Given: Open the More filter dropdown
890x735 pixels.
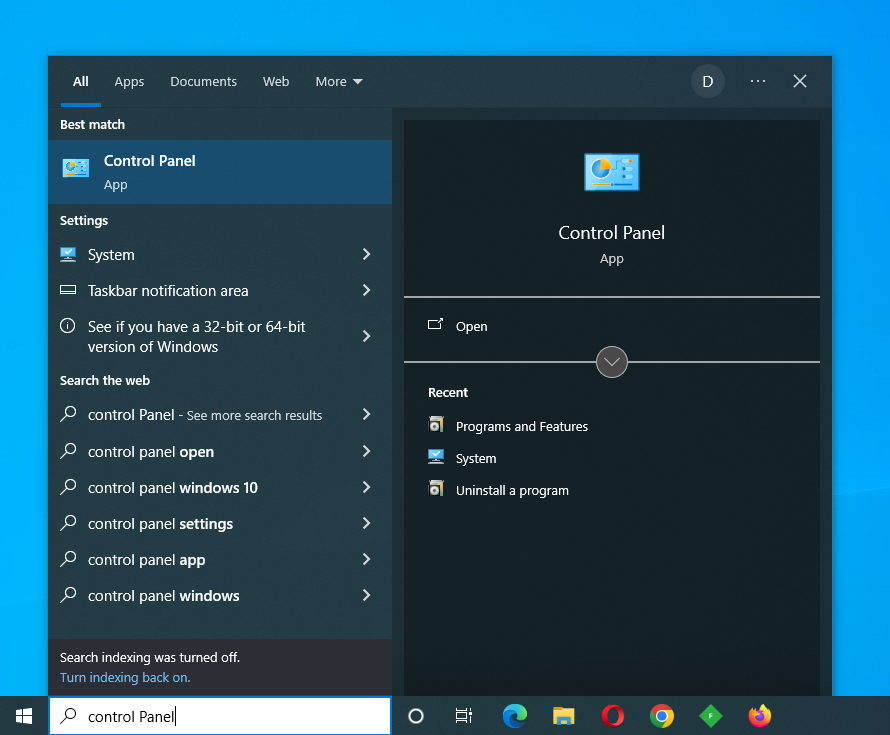Looking at the screenshot, I should pyautogui.click(x=339, y=82).
